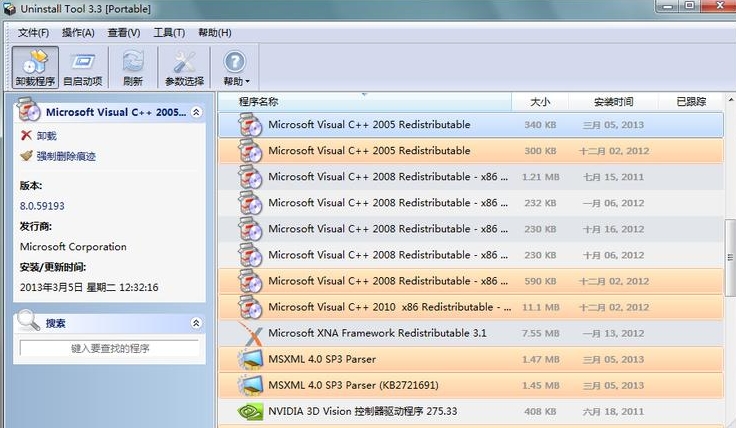Click icon of Visual C++ 2010 x86 row

tap(250, 307)
